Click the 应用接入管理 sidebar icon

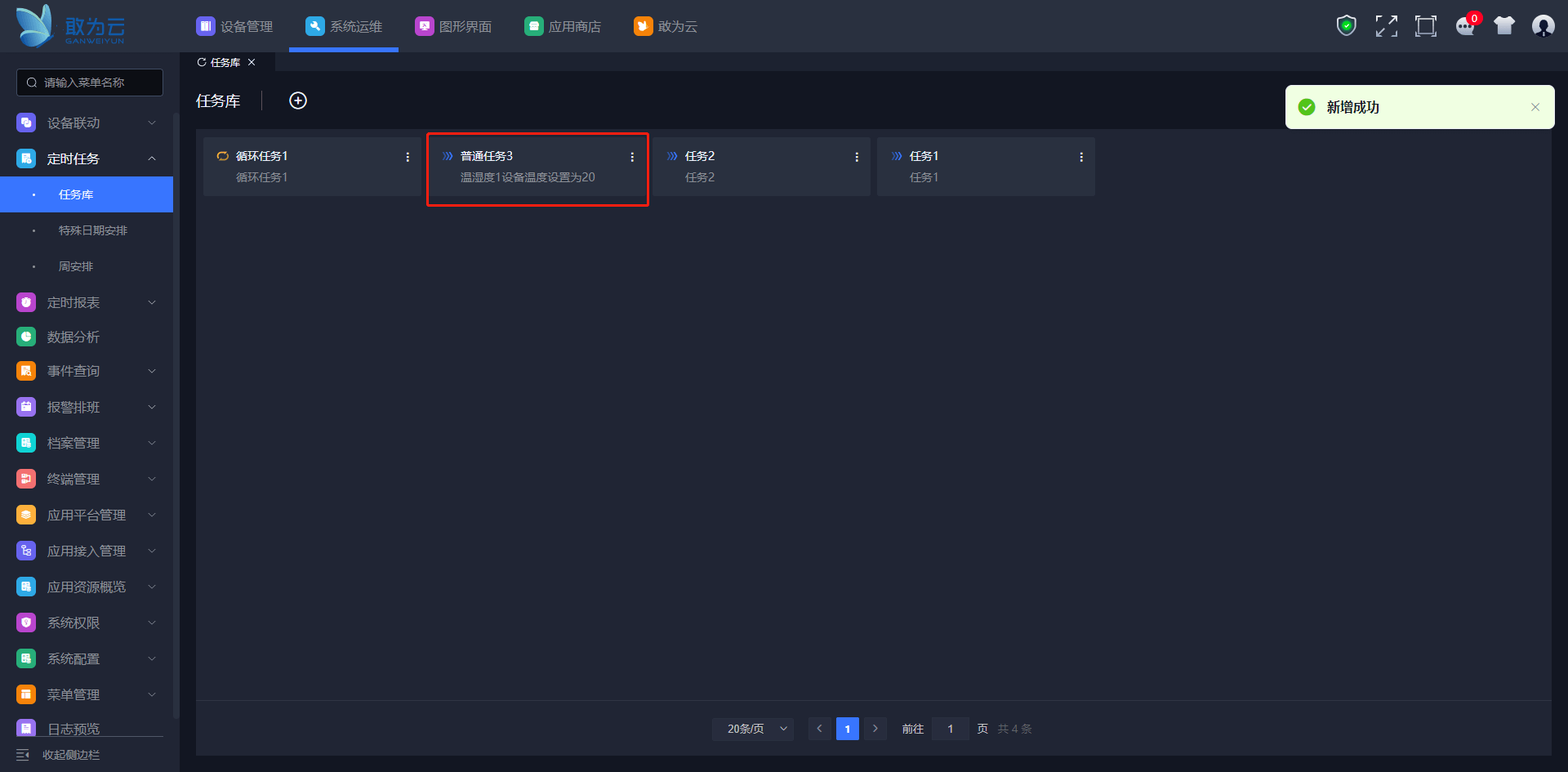(26, 551)
